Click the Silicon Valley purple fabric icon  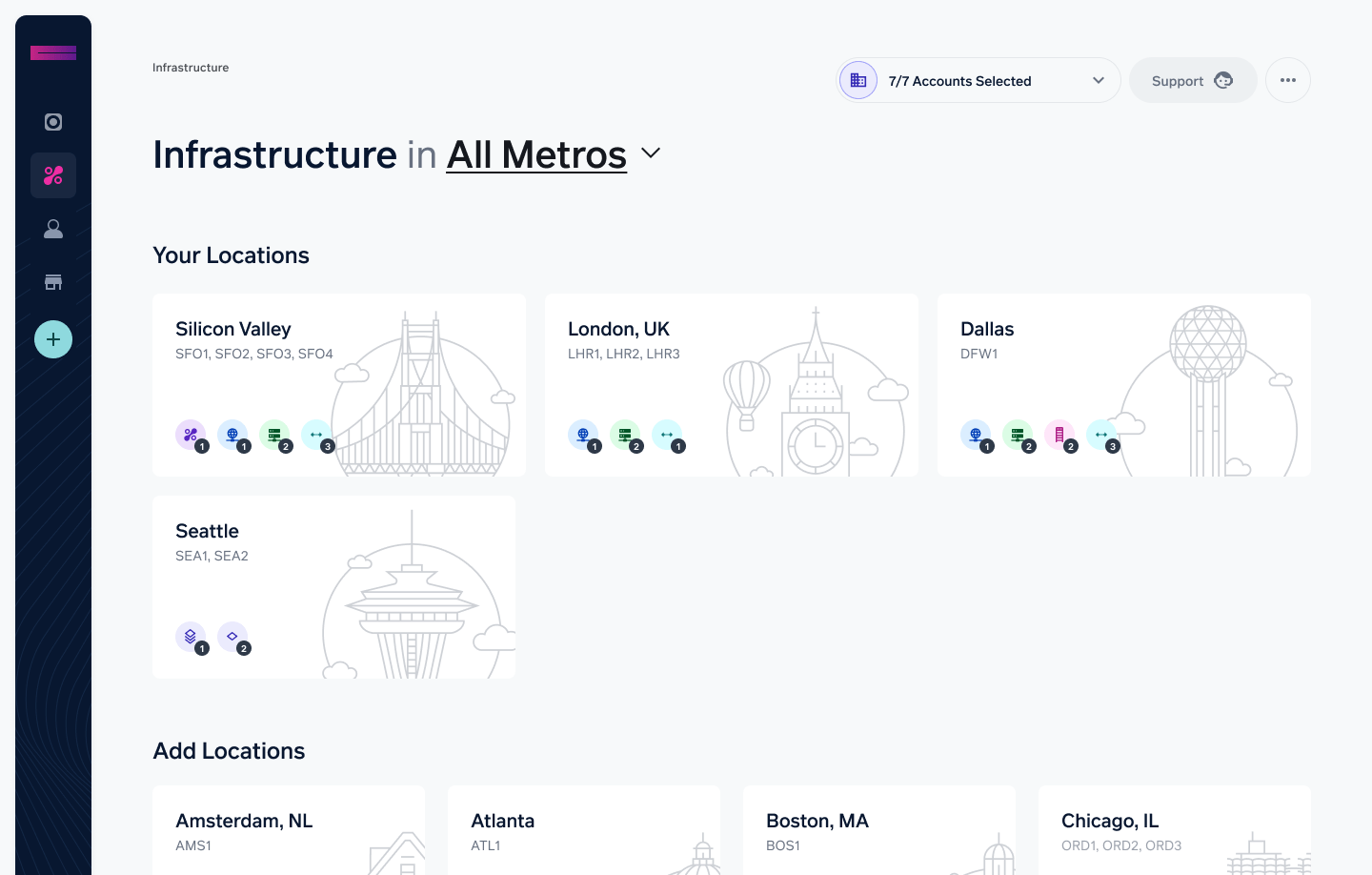(x=191, y=435)
